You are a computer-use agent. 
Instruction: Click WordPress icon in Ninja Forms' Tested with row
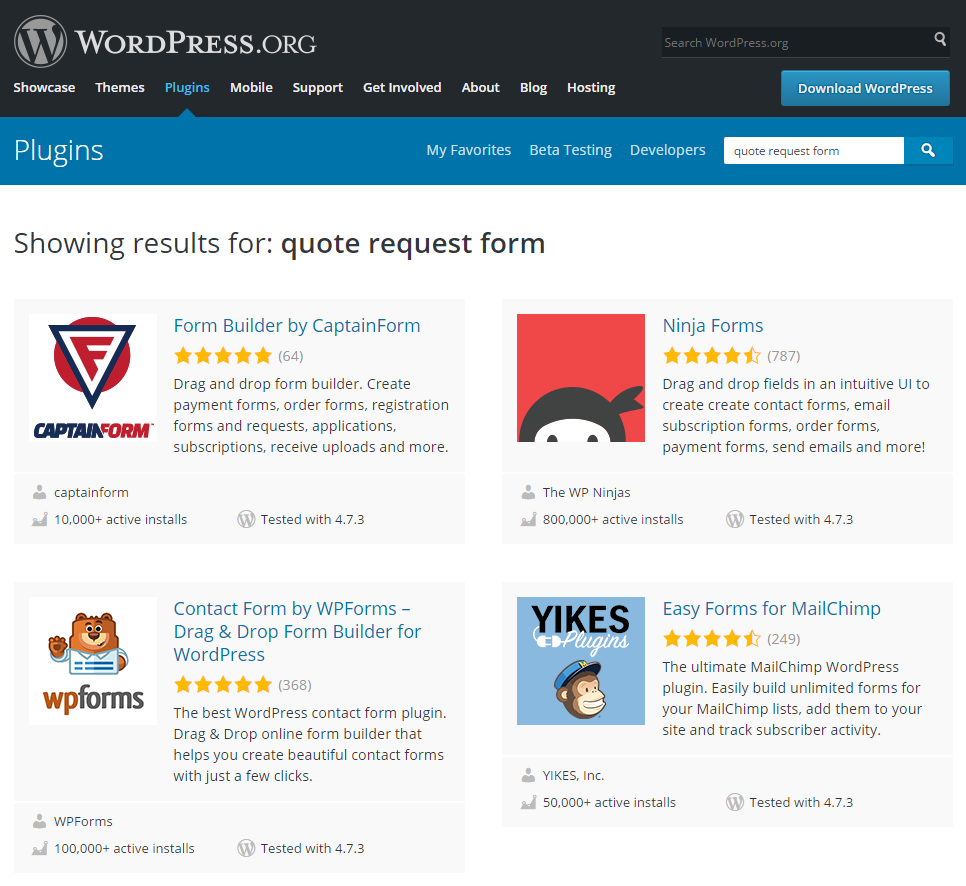click(735, 519)
